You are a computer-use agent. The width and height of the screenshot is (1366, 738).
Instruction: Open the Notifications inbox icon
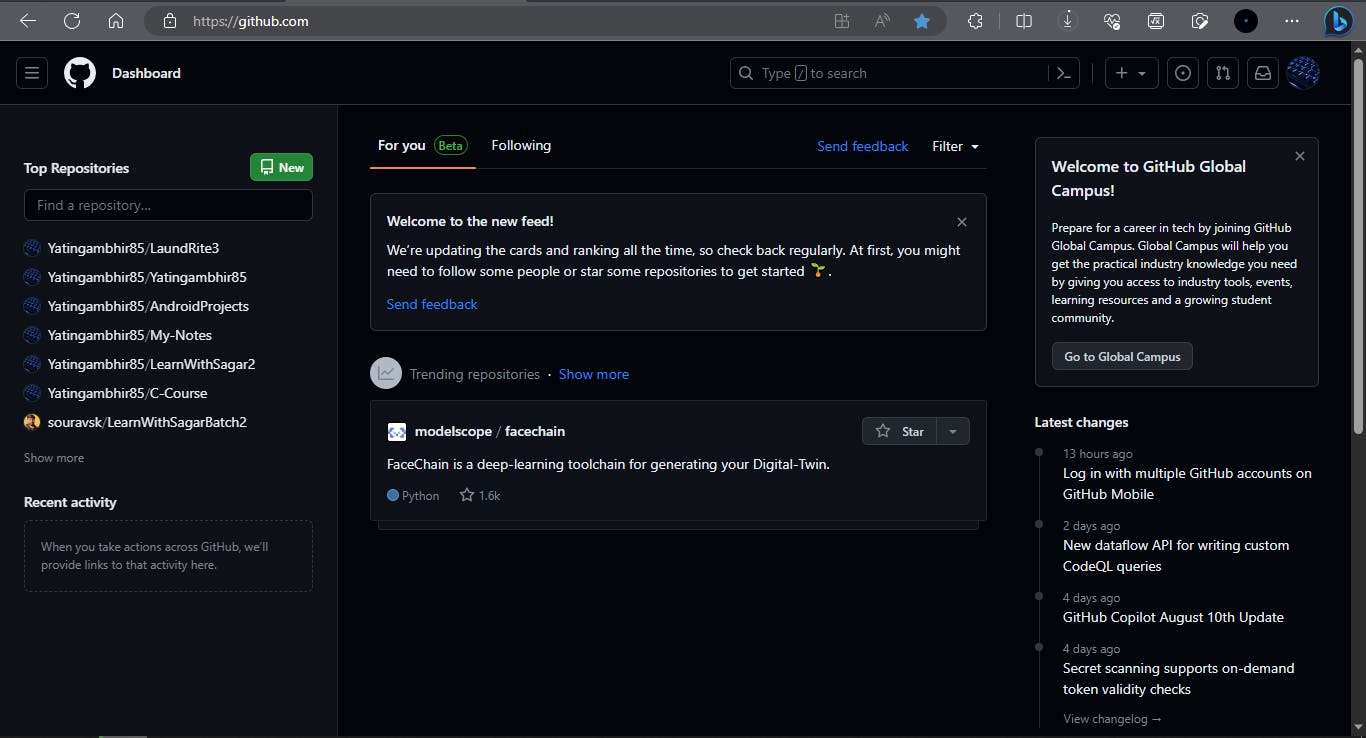coord(1263,73)
